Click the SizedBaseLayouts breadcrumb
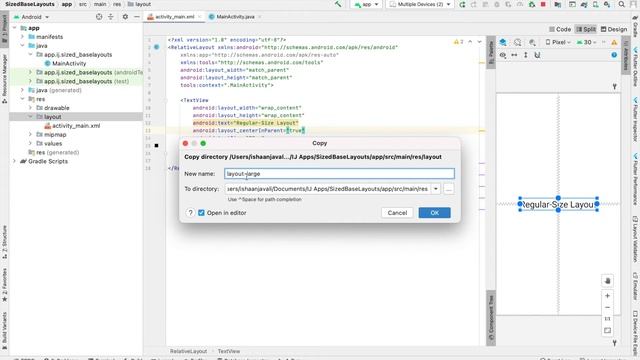Viewport: 640px width, 360px height. tap(30, 4)
